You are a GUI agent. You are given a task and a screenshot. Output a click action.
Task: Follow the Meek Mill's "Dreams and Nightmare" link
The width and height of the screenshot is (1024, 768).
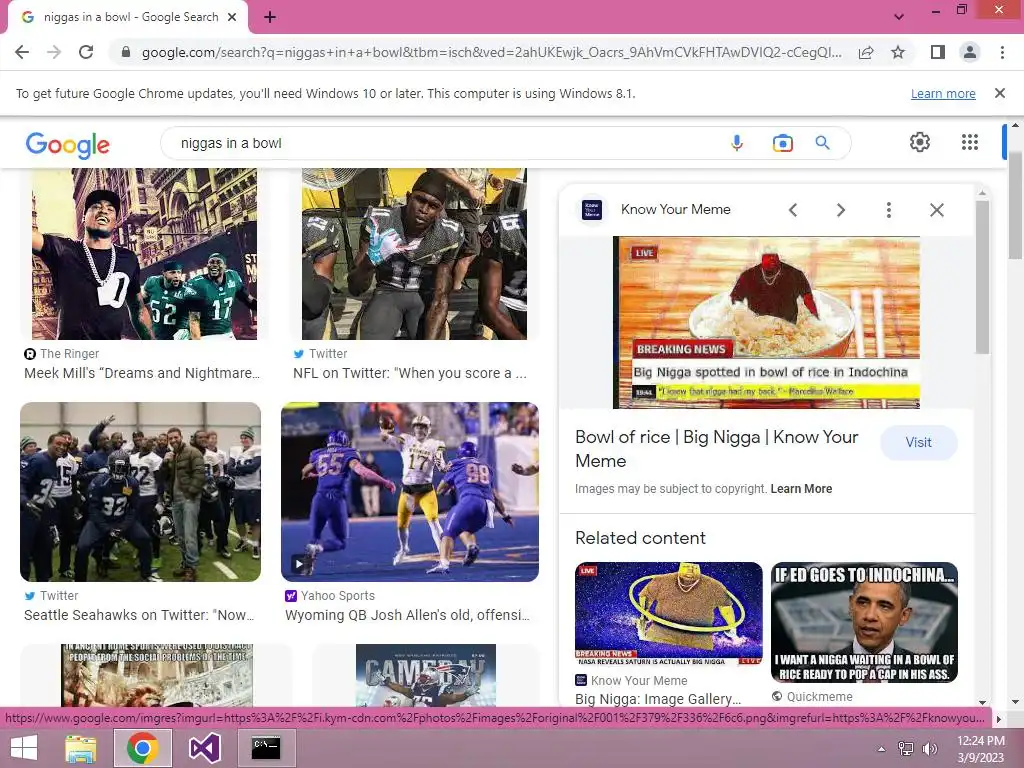coord(142,374)
